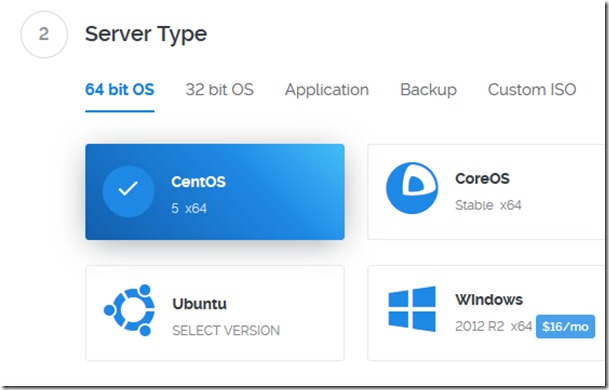Open Ubuntu SELECT VERSION dropdown
609x390 pixels.
point(226,331)
